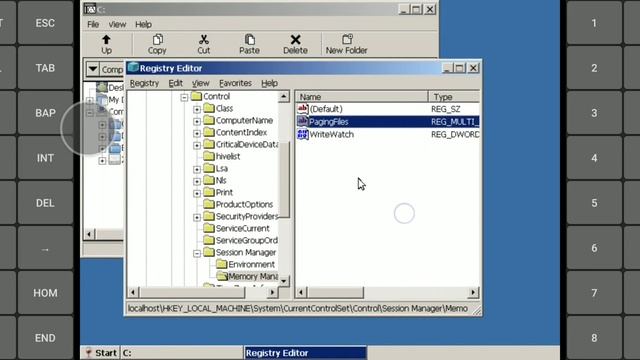Collapse the Session Manager key
The height and width of the screenshot is (360, 640).
[197, 253]
